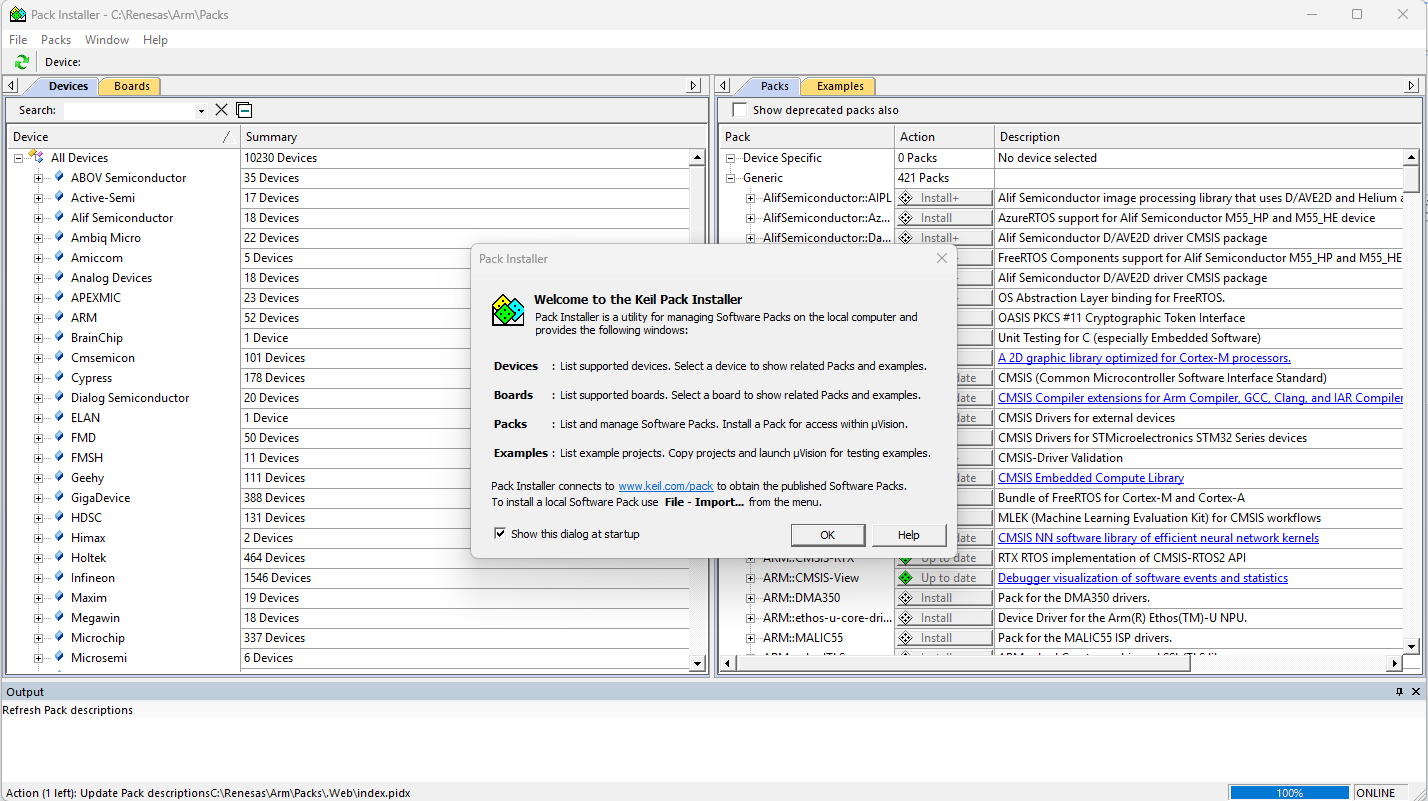Click the 100% progress bar in status bar
The image size is (1428, 801).
[x=1289, y=793]
